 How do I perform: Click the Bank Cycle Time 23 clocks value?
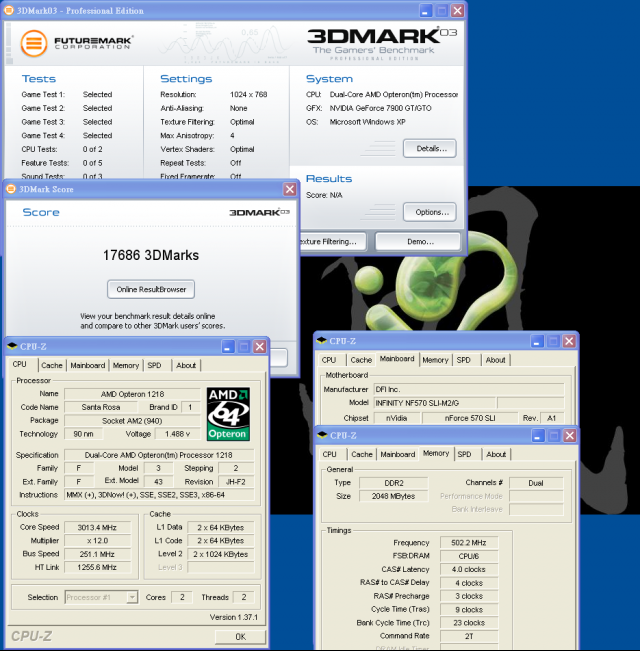[x=469, y=623]
